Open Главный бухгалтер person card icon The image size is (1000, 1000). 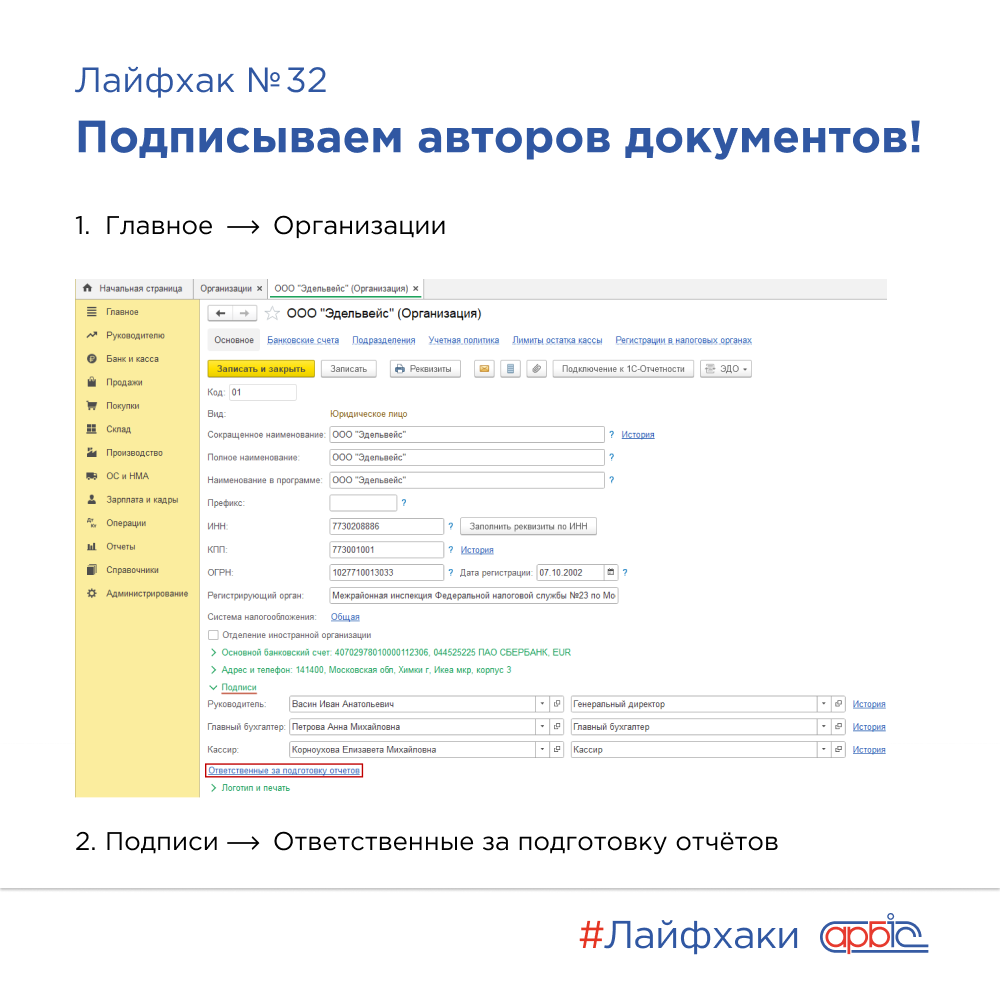[557, 727]
